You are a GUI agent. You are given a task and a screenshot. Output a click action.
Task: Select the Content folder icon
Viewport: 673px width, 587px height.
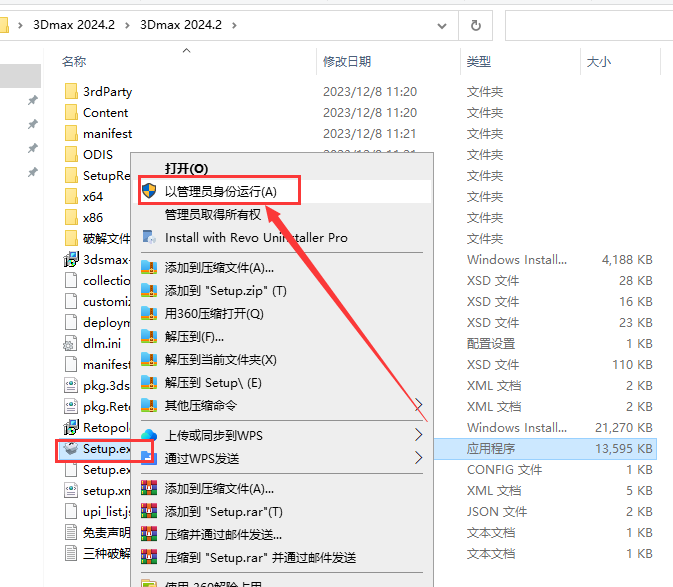pos(71,112)
